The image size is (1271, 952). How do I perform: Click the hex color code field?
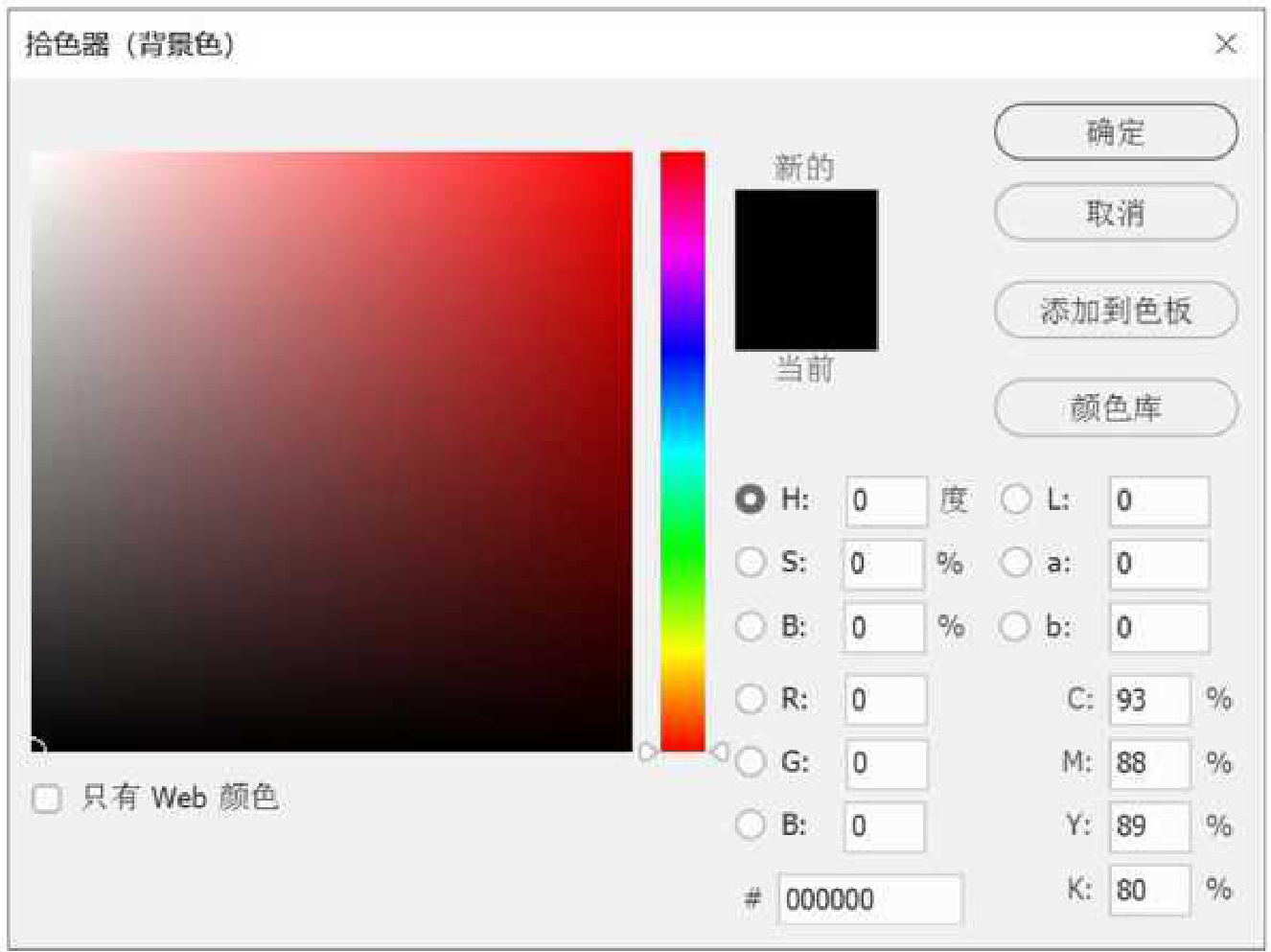[868, 899]
